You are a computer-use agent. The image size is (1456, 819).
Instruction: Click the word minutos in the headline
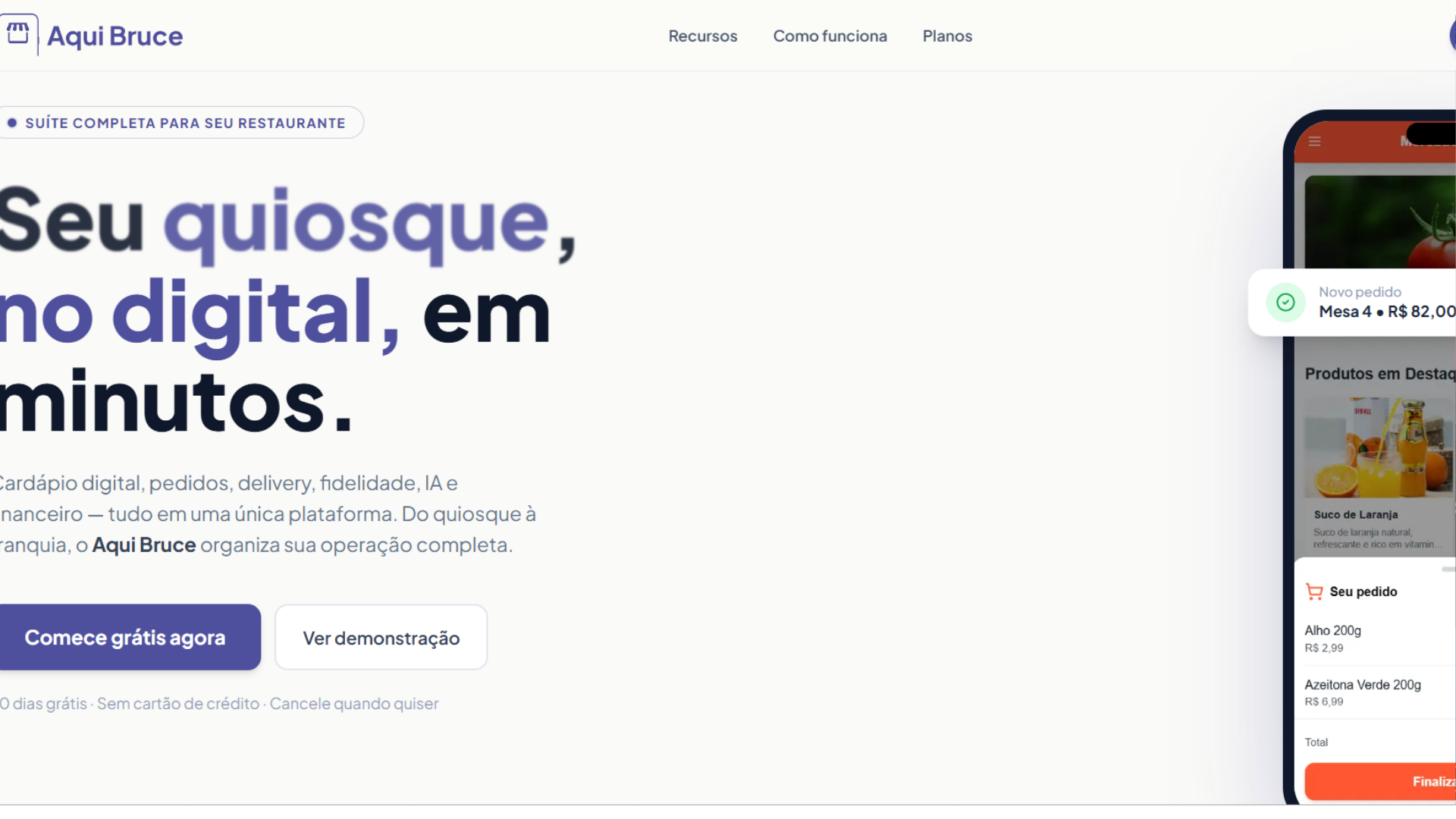pyautogui.click(x=162, y=402)
